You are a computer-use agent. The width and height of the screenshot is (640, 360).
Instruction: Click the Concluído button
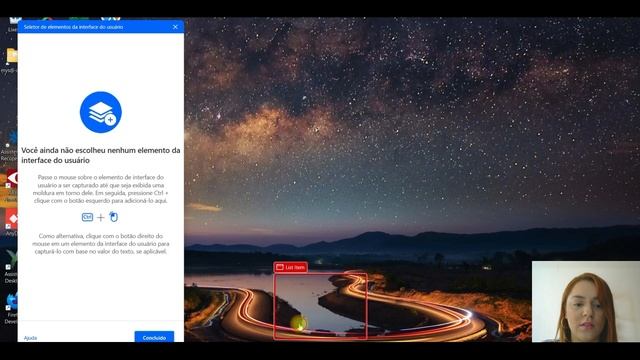coord(154,337)
